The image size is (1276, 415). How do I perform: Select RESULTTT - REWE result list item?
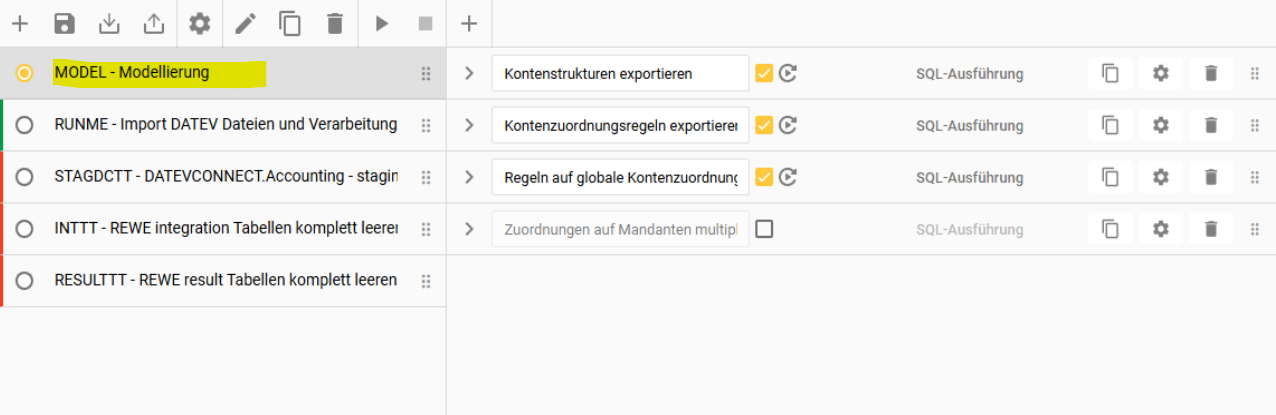[225, 280]
